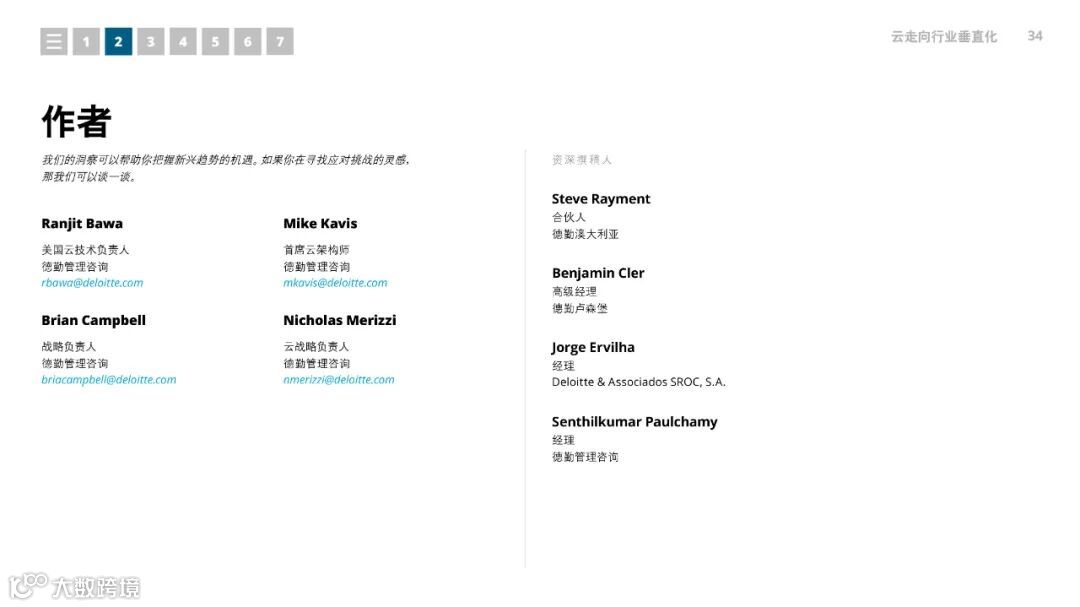Click the name Brian Campbell

[x=94, y=320]
